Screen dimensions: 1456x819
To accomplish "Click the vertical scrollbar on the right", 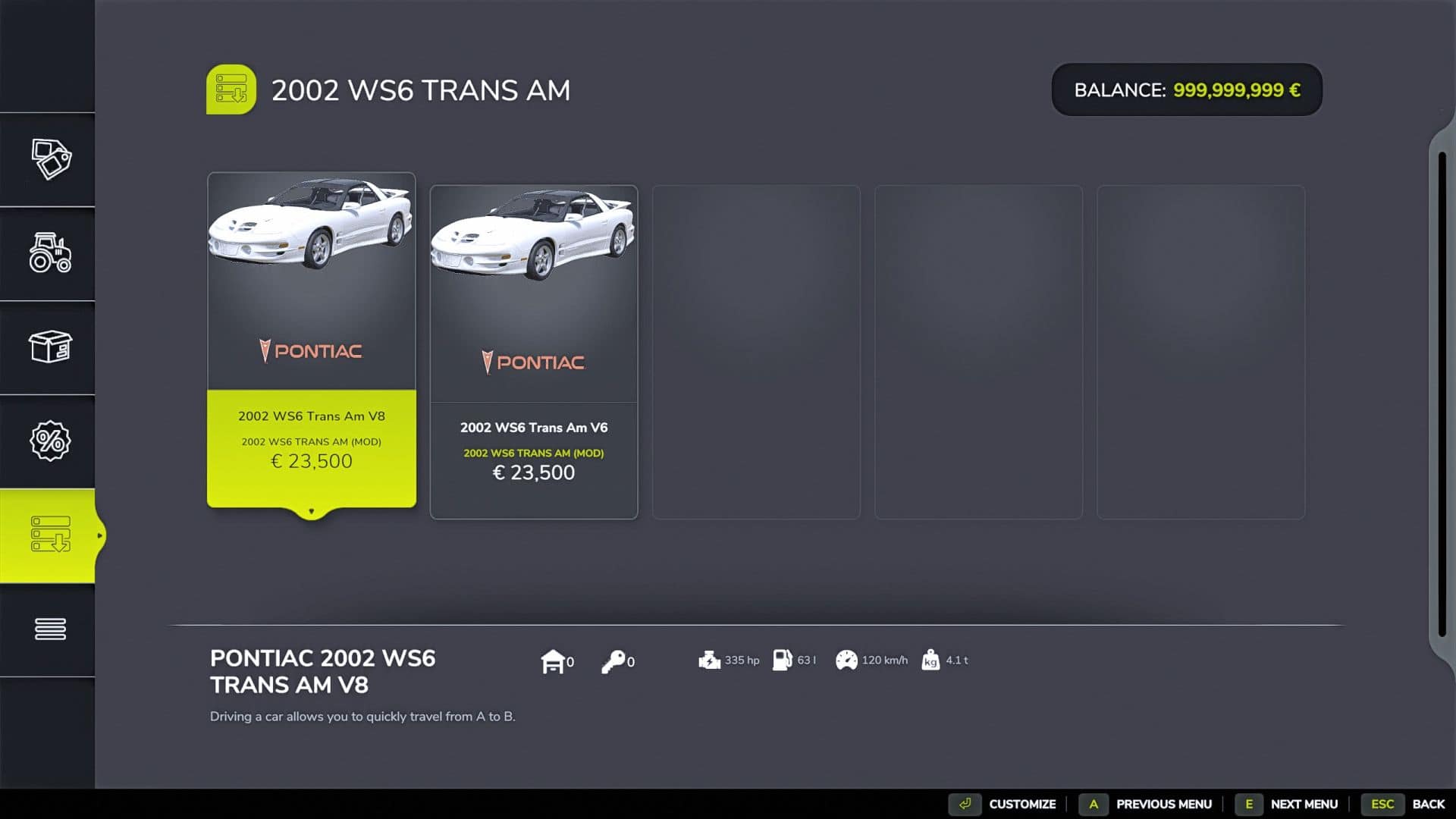I will click(x=1442, y=394).
